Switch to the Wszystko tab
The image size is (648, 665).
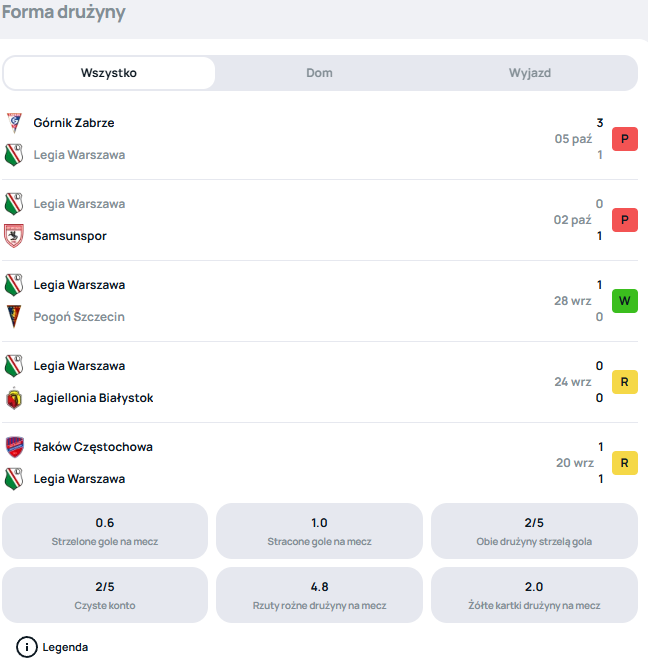click(109, 73)
